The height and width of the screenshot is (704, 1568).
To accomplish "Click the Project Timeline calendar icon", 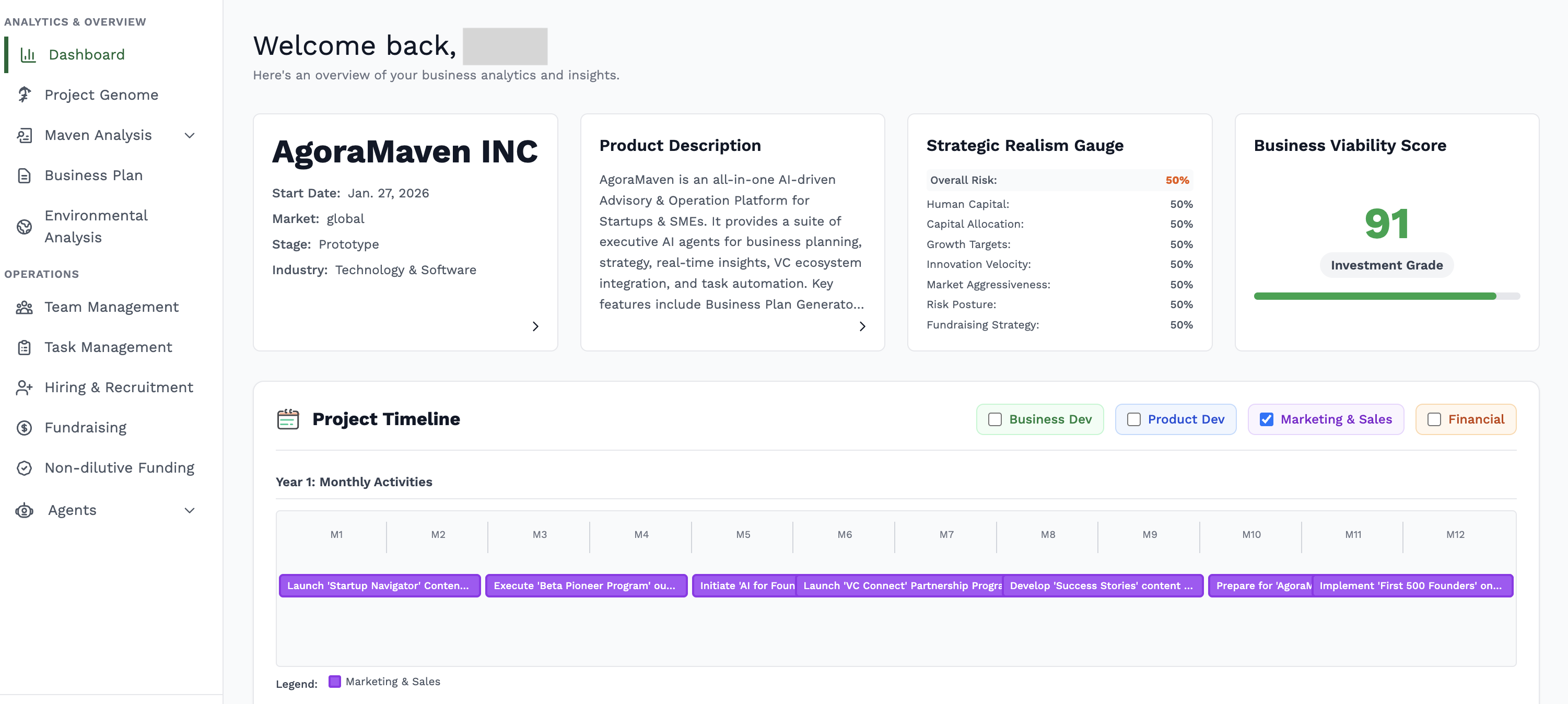I will [288, 419].
